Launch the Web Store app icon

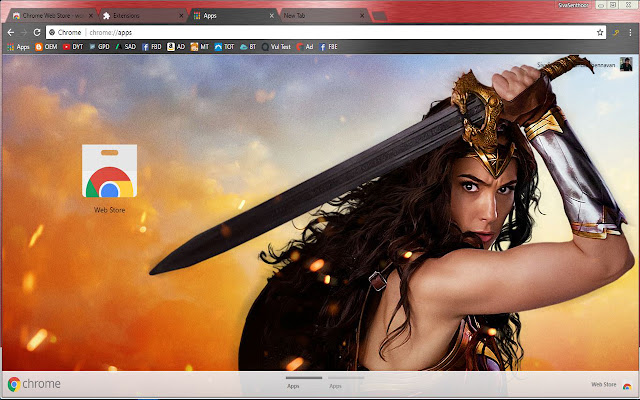[x=109, y=171]
